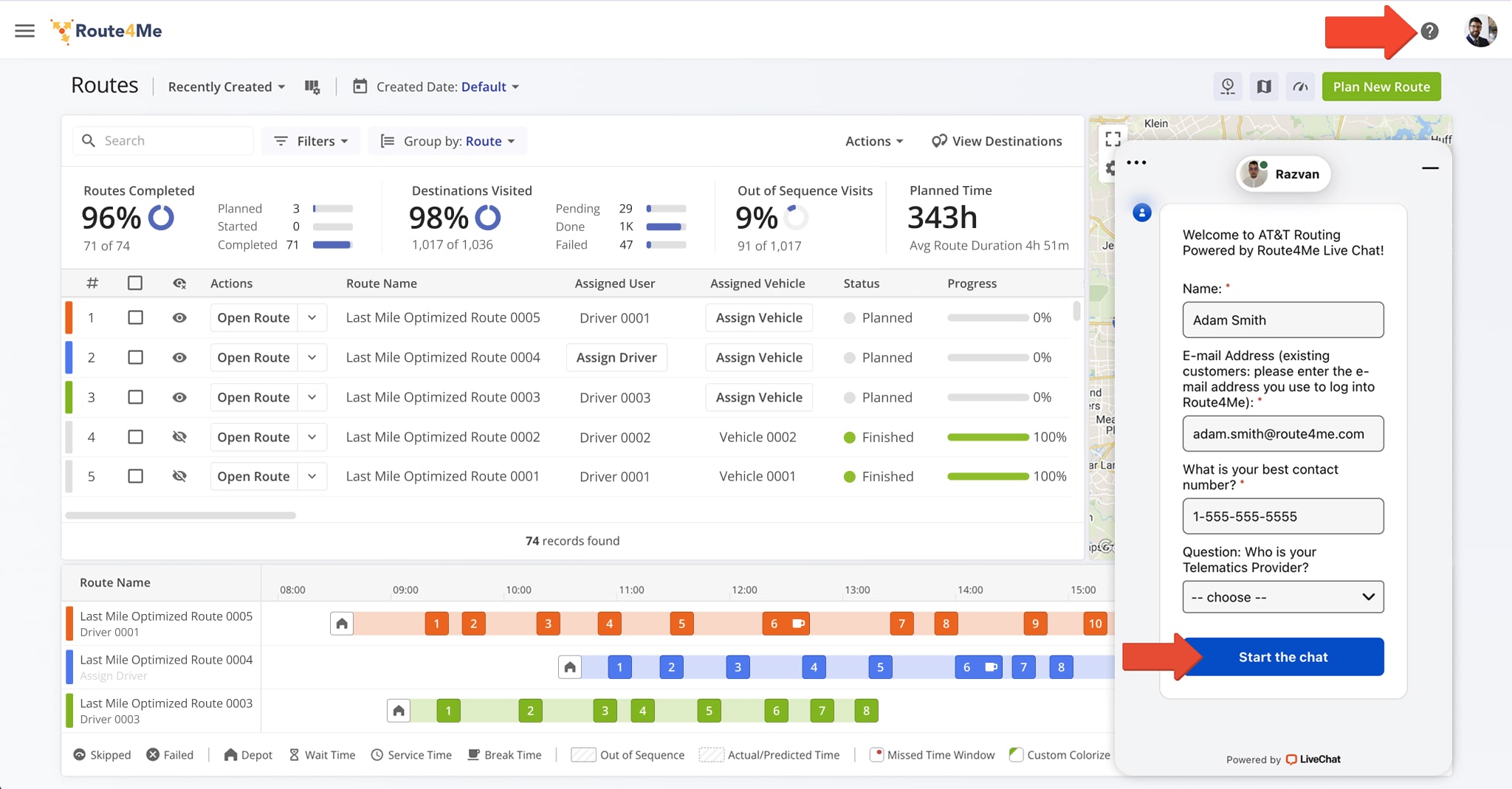The image size is (1512, 789).
Task: Click the orange color bar of row 1
Action: [69, 317]
